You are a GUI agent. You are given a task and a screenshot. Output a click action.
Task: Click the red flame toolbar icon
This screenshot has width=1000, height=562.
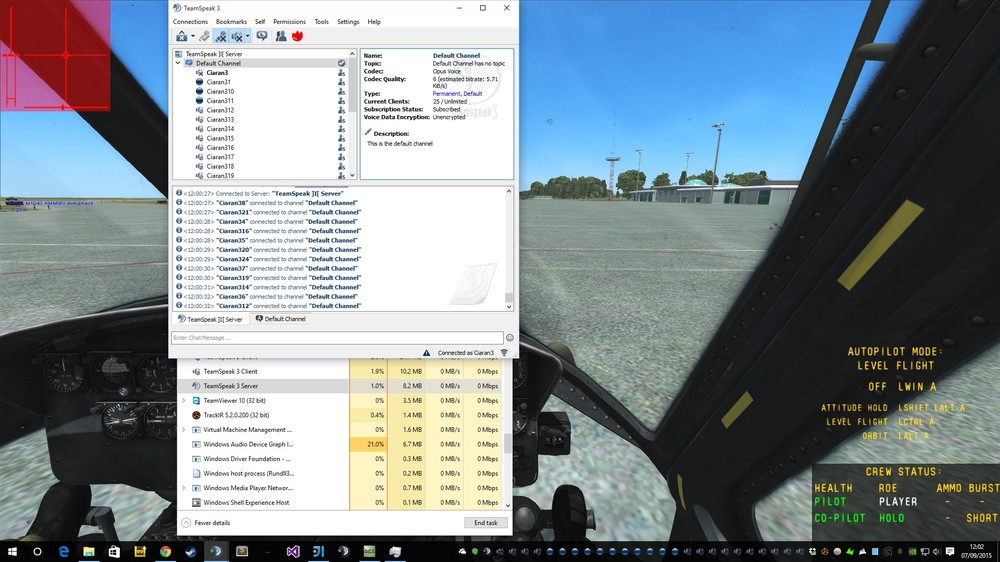(297, 36)
